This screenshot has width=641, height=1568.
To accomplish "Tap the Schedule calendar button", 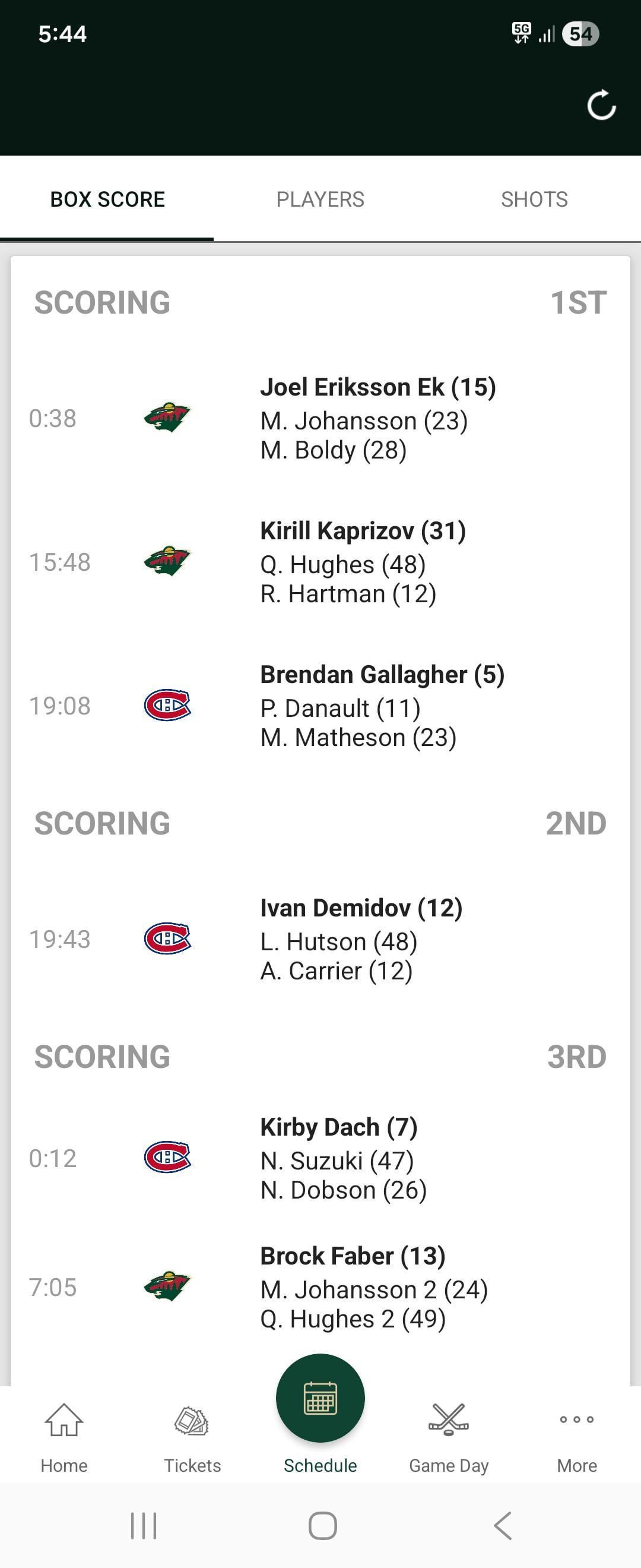I will point(320,1398).
